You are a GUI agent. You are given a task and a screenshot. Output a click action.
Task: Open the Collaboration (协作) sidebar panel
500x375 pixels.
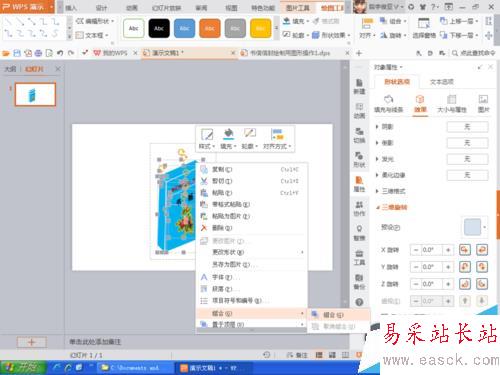pyautogui.click(x=359, y=208)
